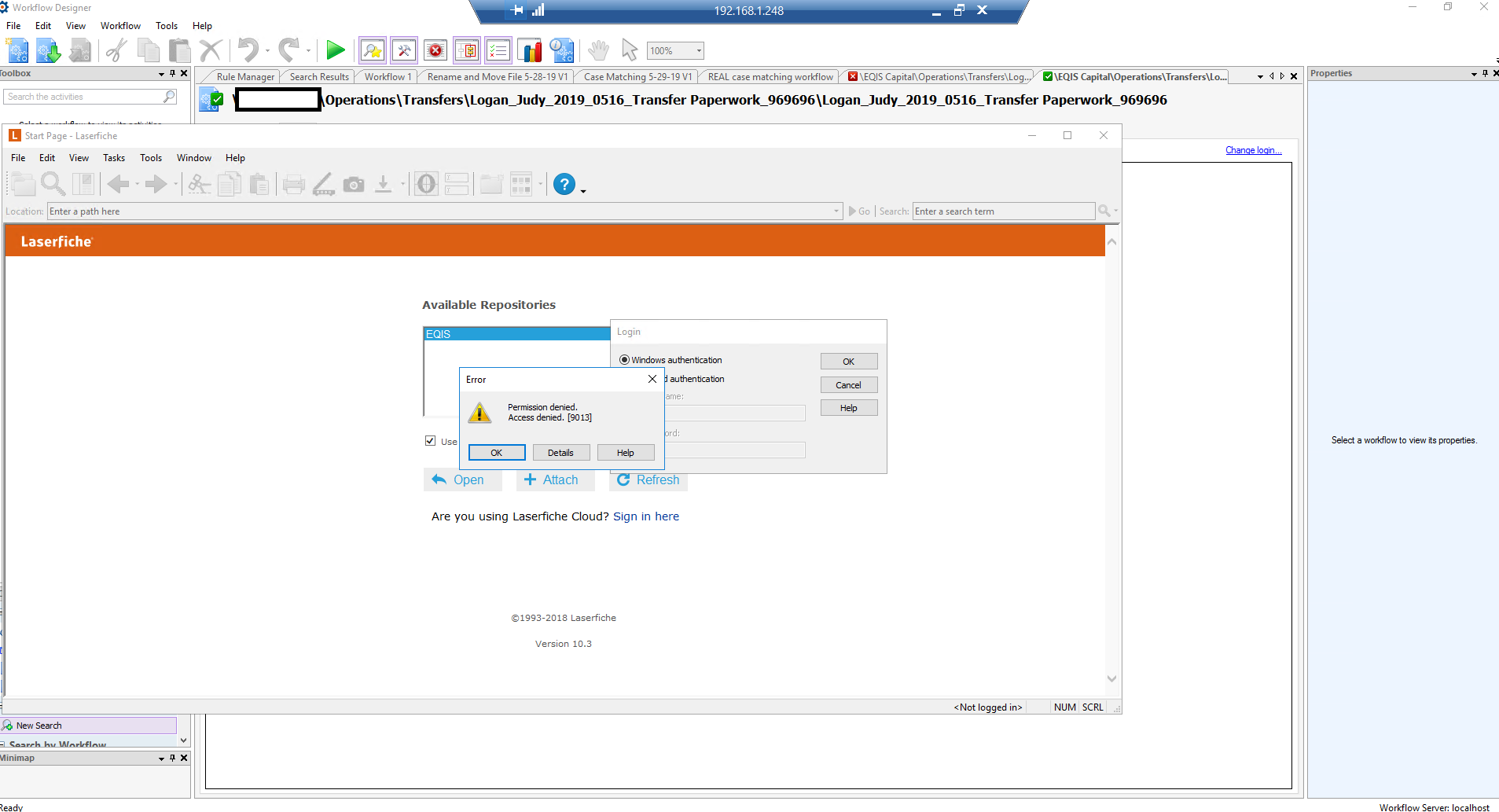Click the Laserfiche forward arrow icon
This screenshot has width=1499, height=812.
point(156,184)
